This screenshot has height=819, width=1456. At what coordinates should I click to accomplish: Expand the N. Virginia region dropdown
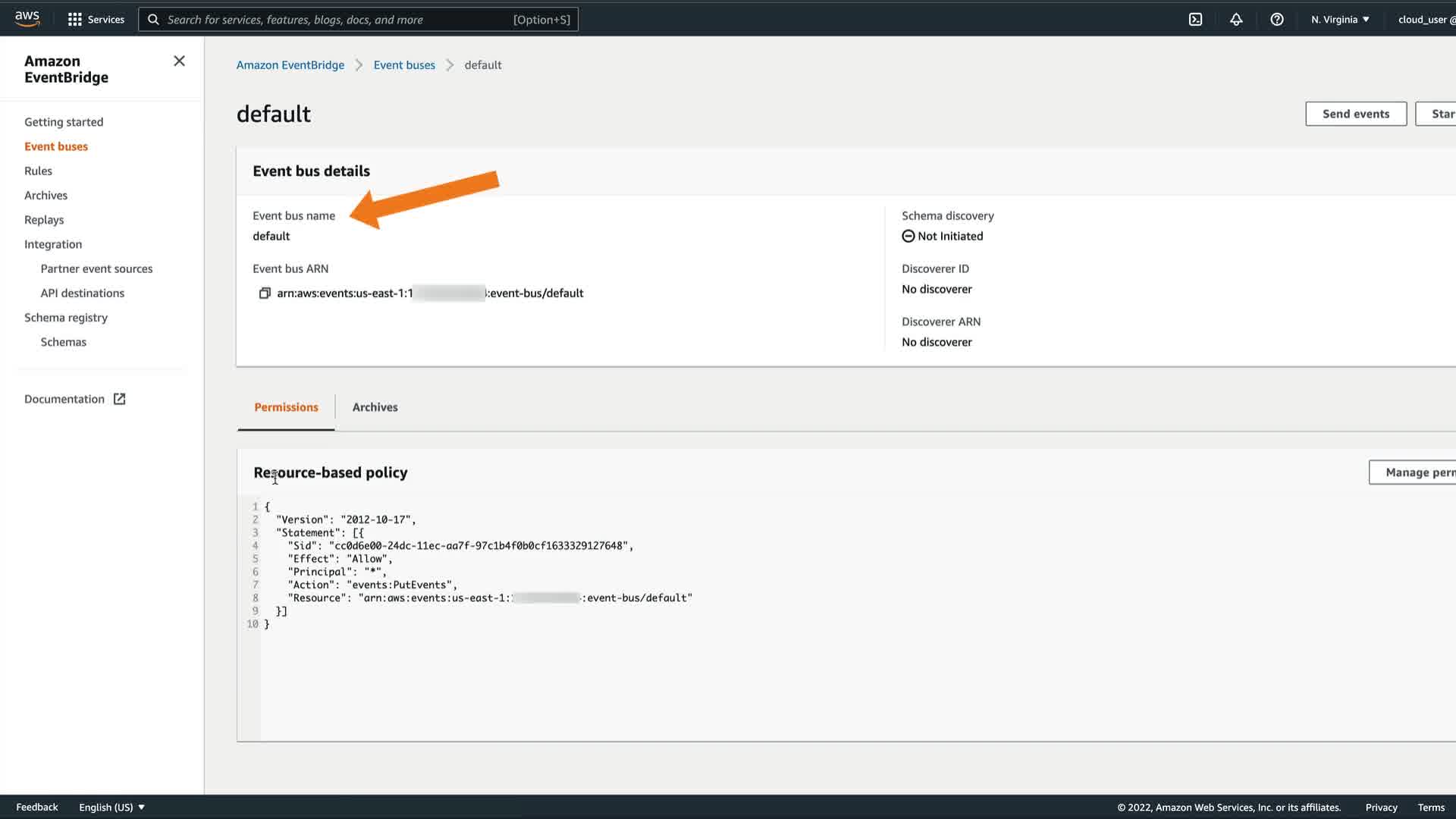click(1340, 20)
